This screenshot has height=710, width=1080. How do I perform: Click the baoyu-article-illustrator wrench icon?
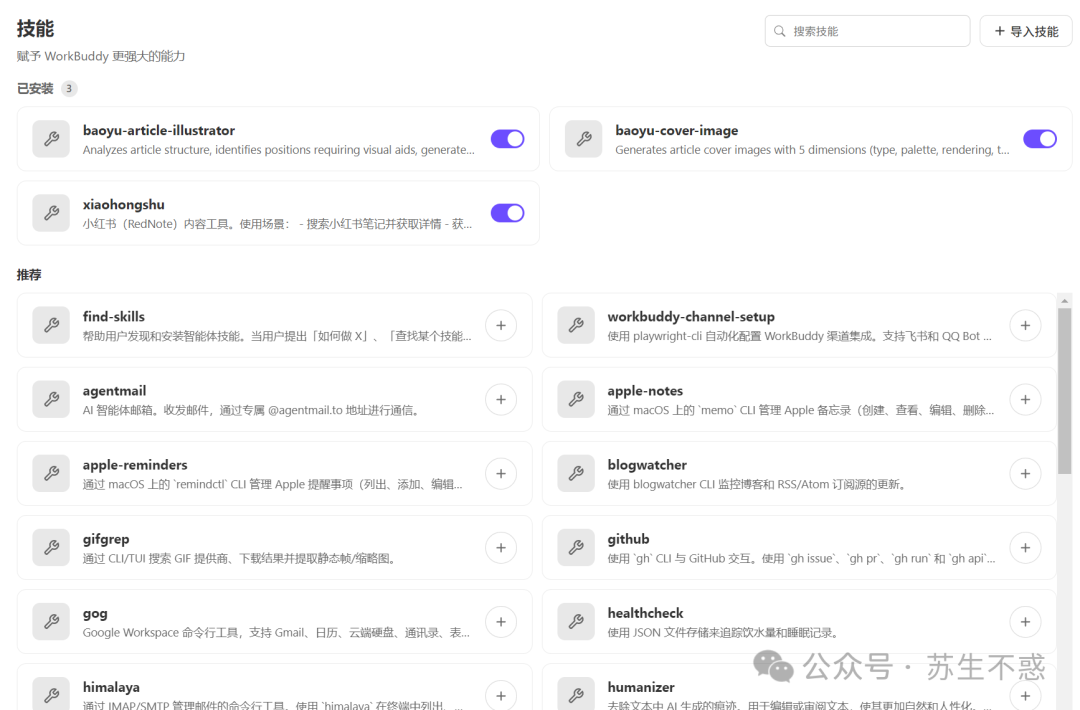click(x=51, y=139)
